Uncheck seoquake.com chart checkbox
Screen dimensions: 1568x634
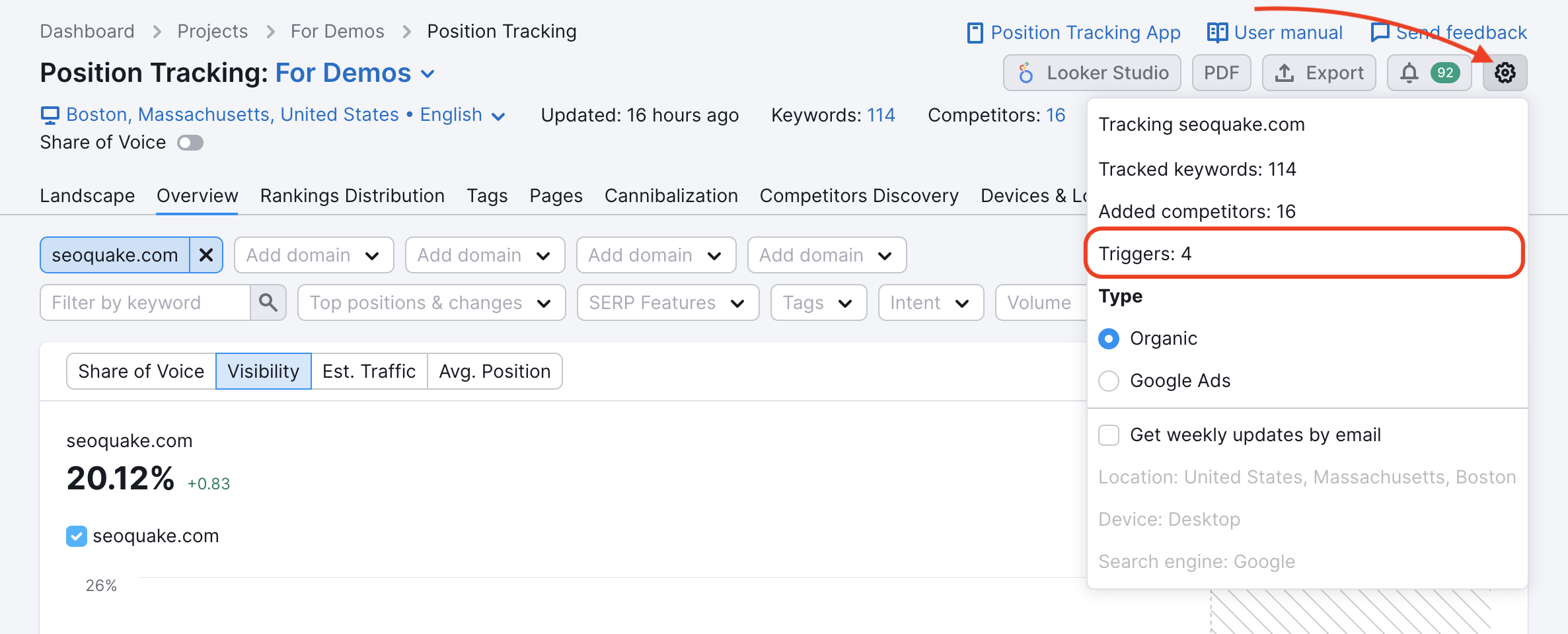pos(77,536)
